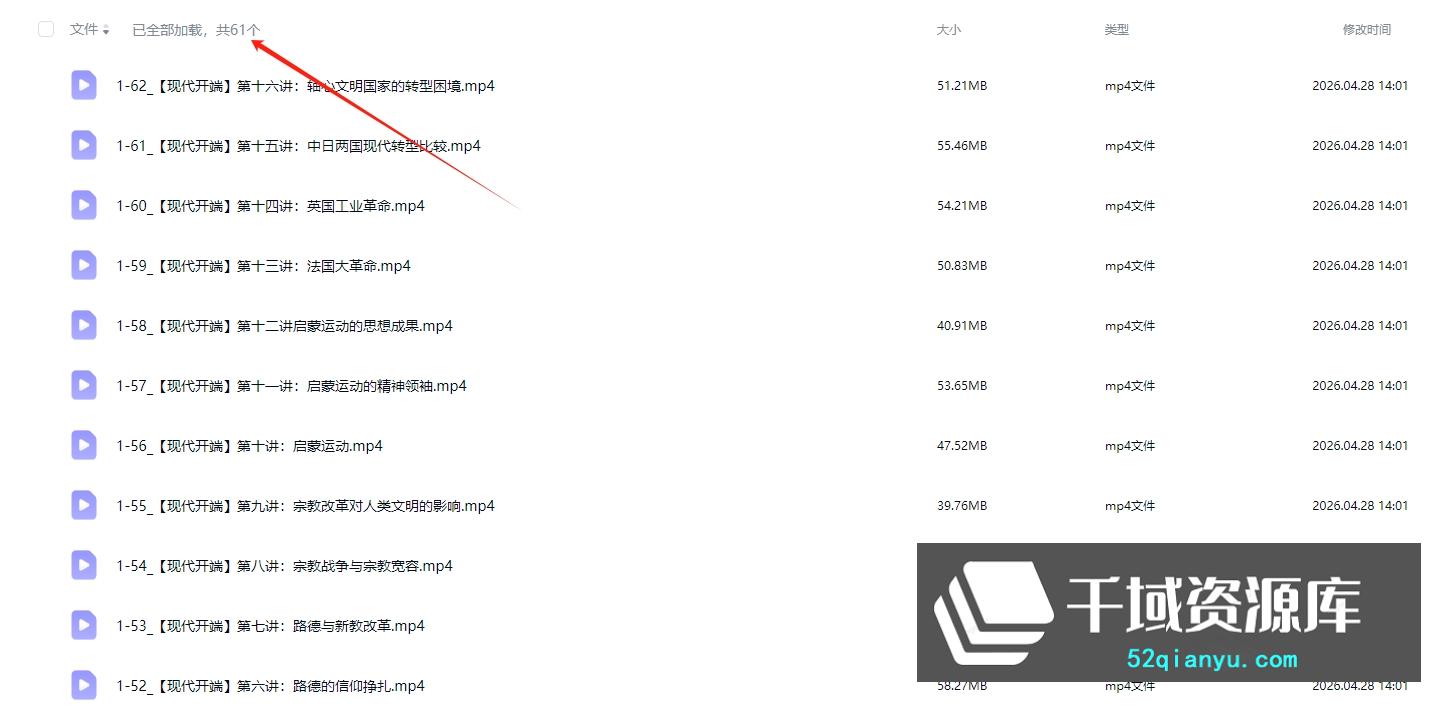Screen dimensions: 1442x713
Task: Open 1-55 宗教改革对人类文明的影响.mp4
Action: click(x=305, y=506)
